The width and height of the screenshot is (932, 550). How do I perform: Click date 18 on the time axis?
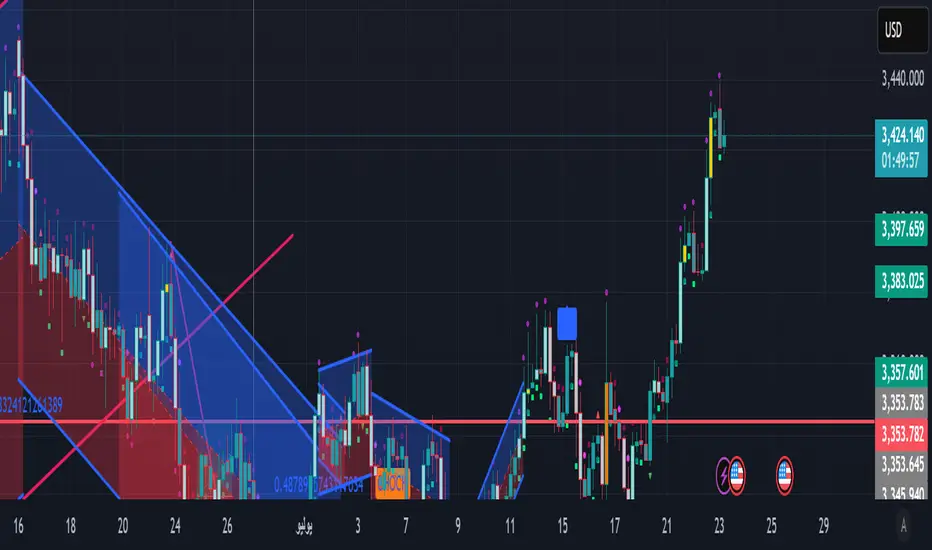(70, 526)
